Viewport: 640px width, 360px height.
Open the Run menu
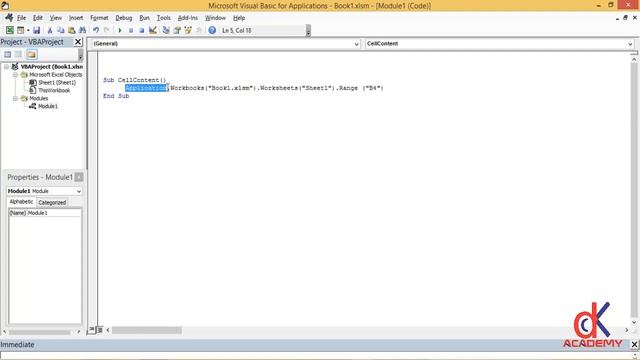click(x=144, y=18)
